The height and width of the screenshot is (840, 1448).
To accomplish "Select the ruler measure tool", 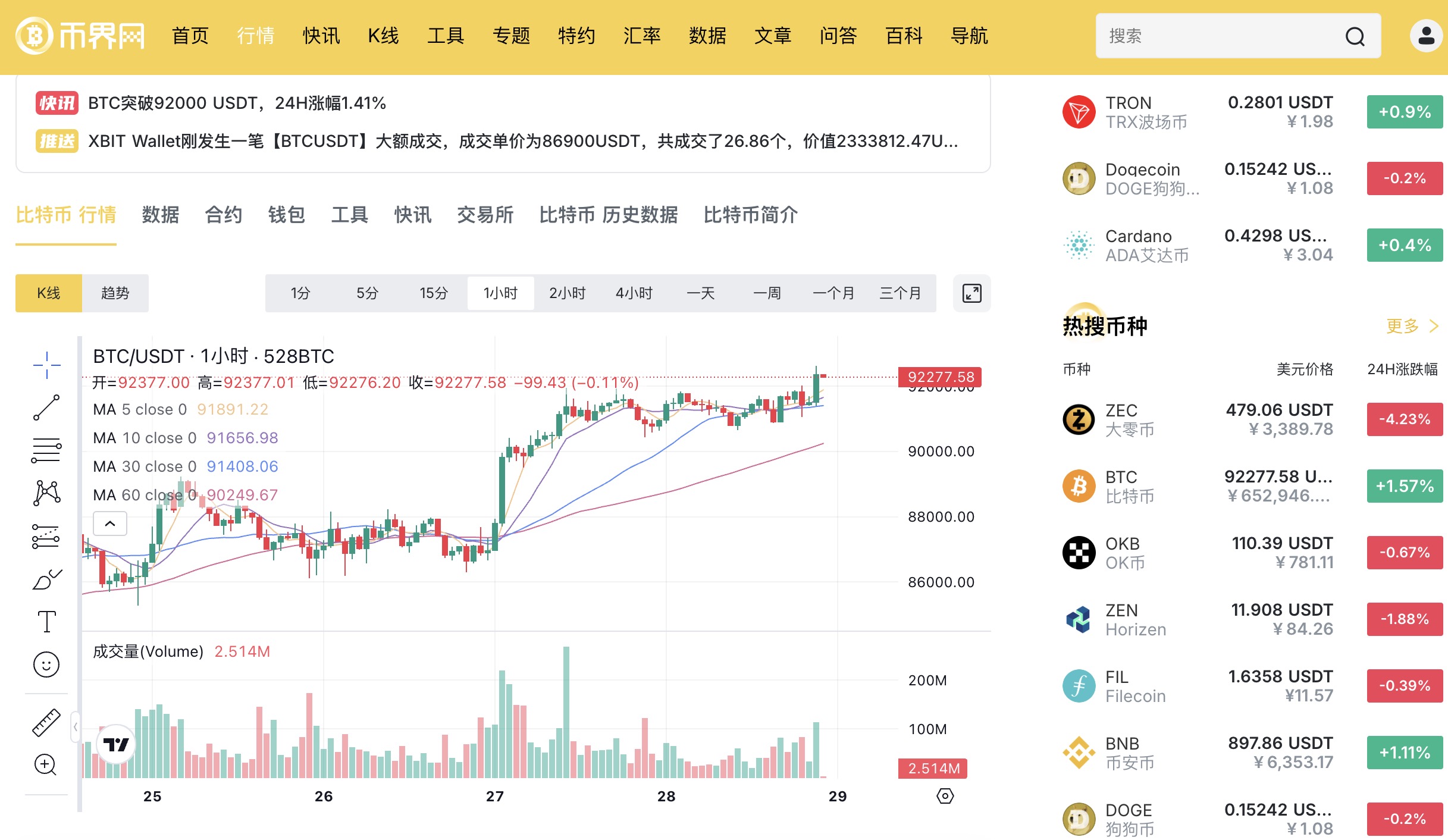I will pyautogui.click(x=46, y=722).
